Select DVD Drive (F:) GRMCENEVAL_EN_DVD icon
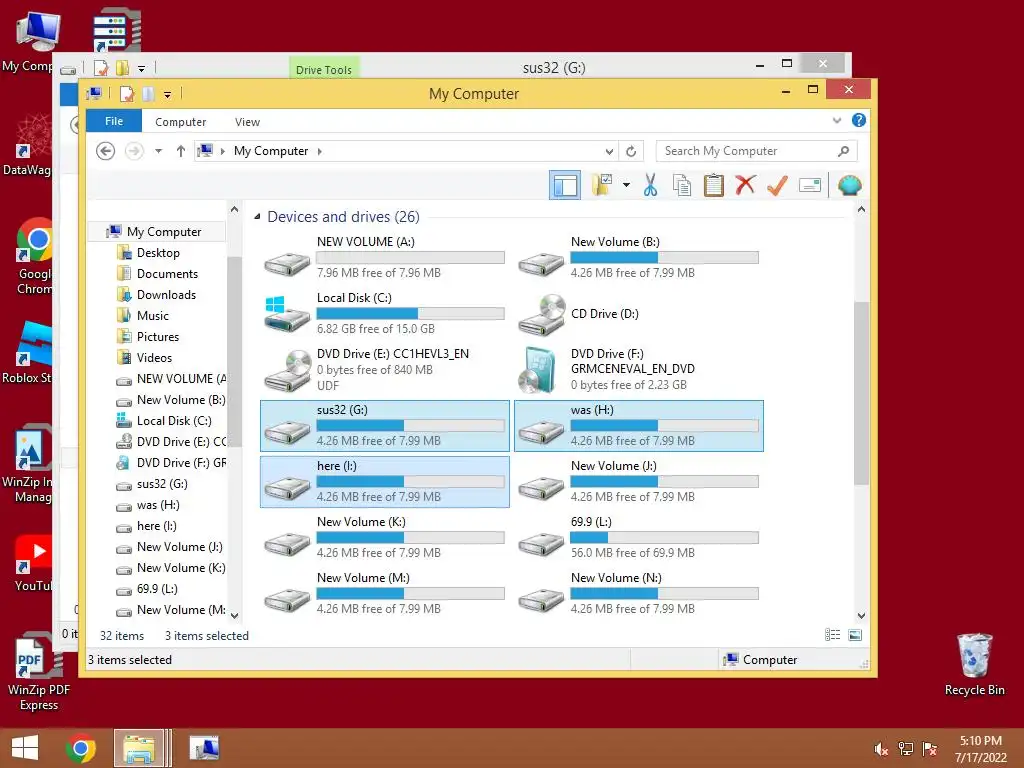The width and height of the screenshot is (1024, 768). point(537,370)
